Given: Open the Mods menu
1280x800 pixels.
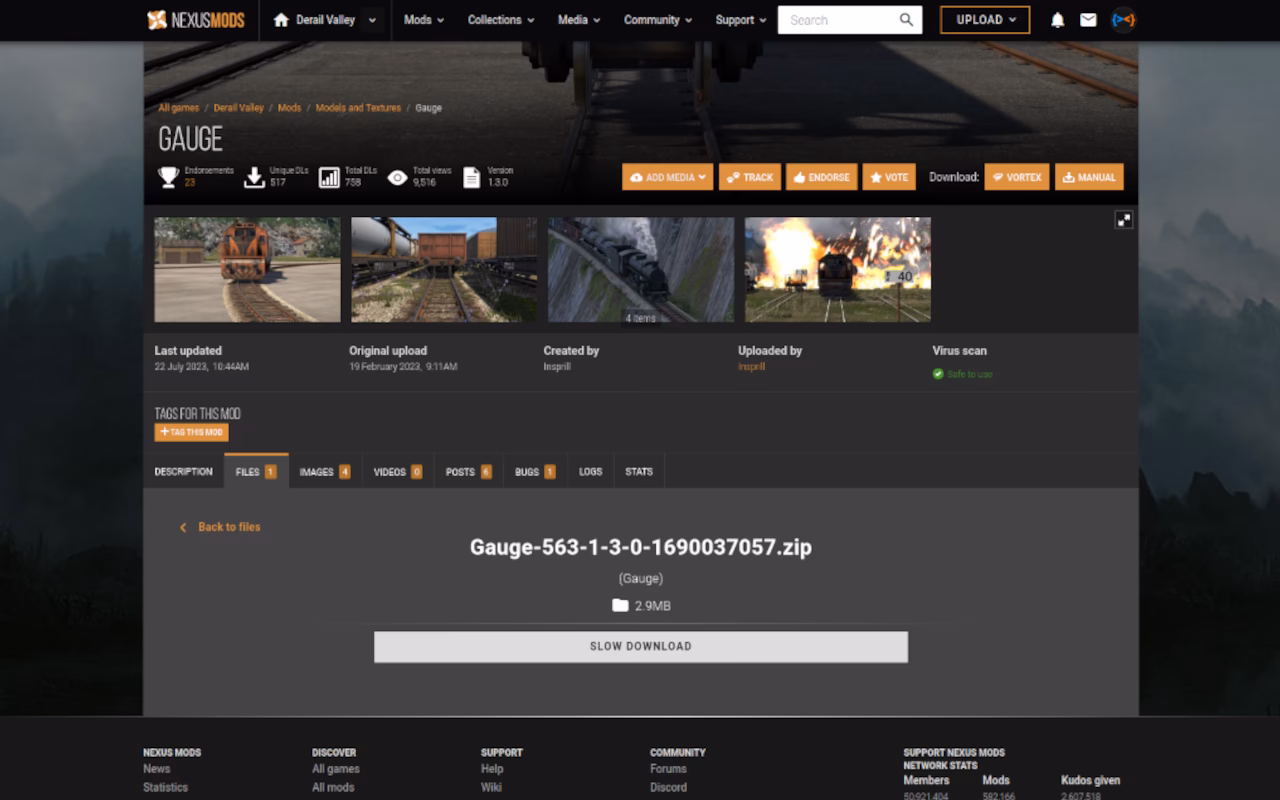Looking at the screenshot, I should [x=424, y=20].
